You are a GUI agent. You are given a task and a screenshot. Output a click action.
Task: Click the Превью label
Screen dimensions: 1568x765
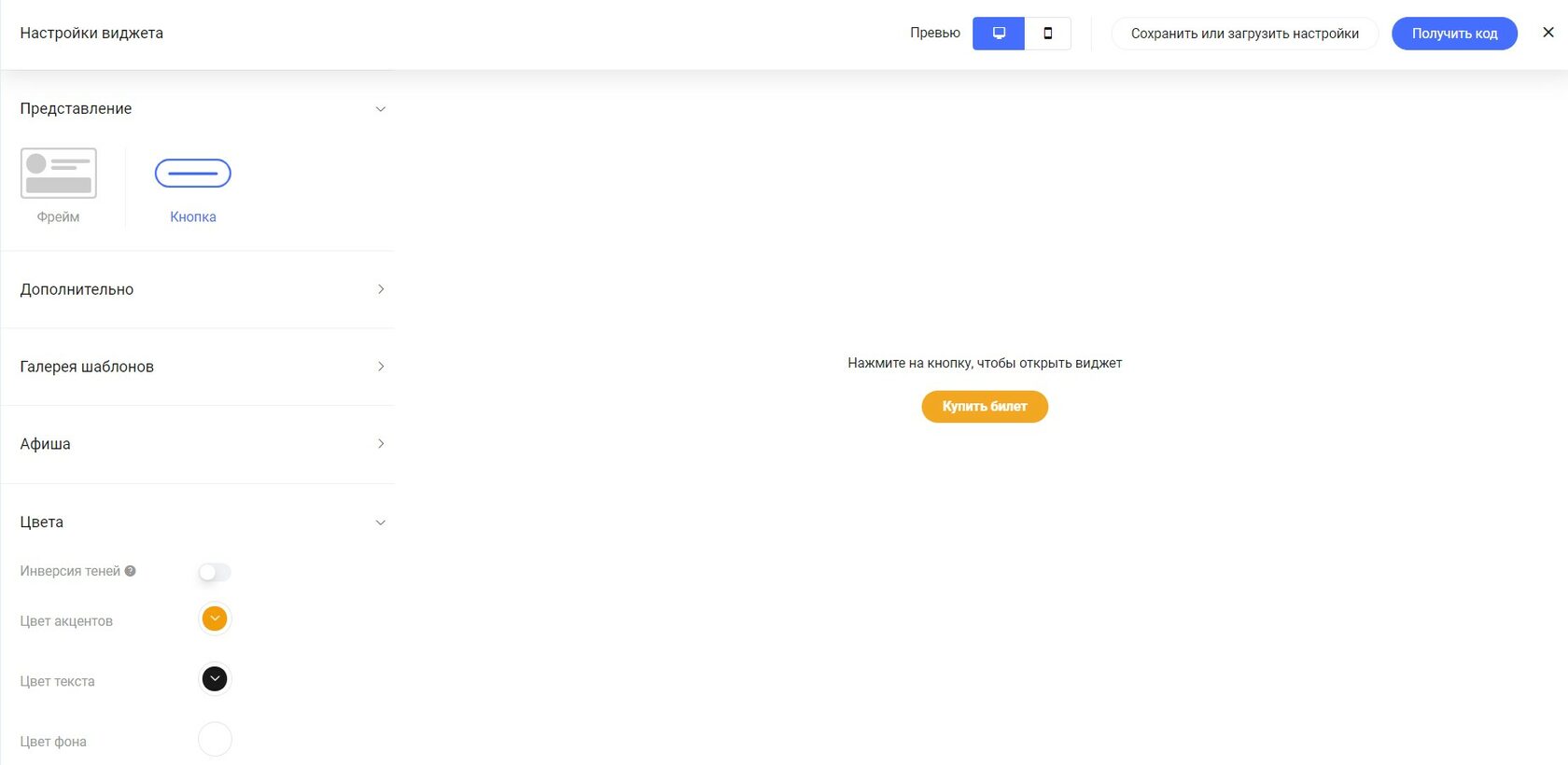click(935, 33)
